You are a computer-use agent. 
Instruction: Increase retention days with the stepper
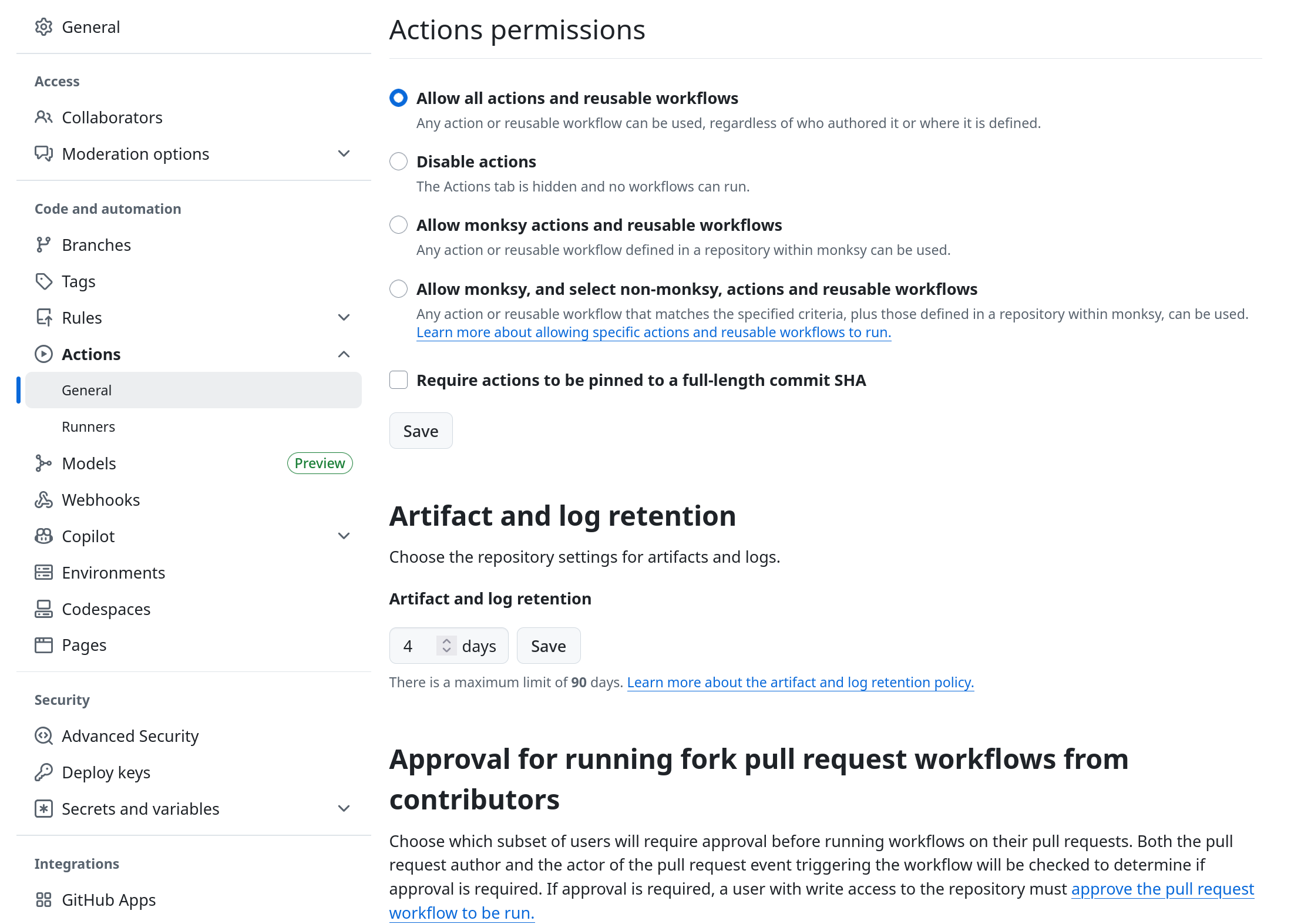447,641
